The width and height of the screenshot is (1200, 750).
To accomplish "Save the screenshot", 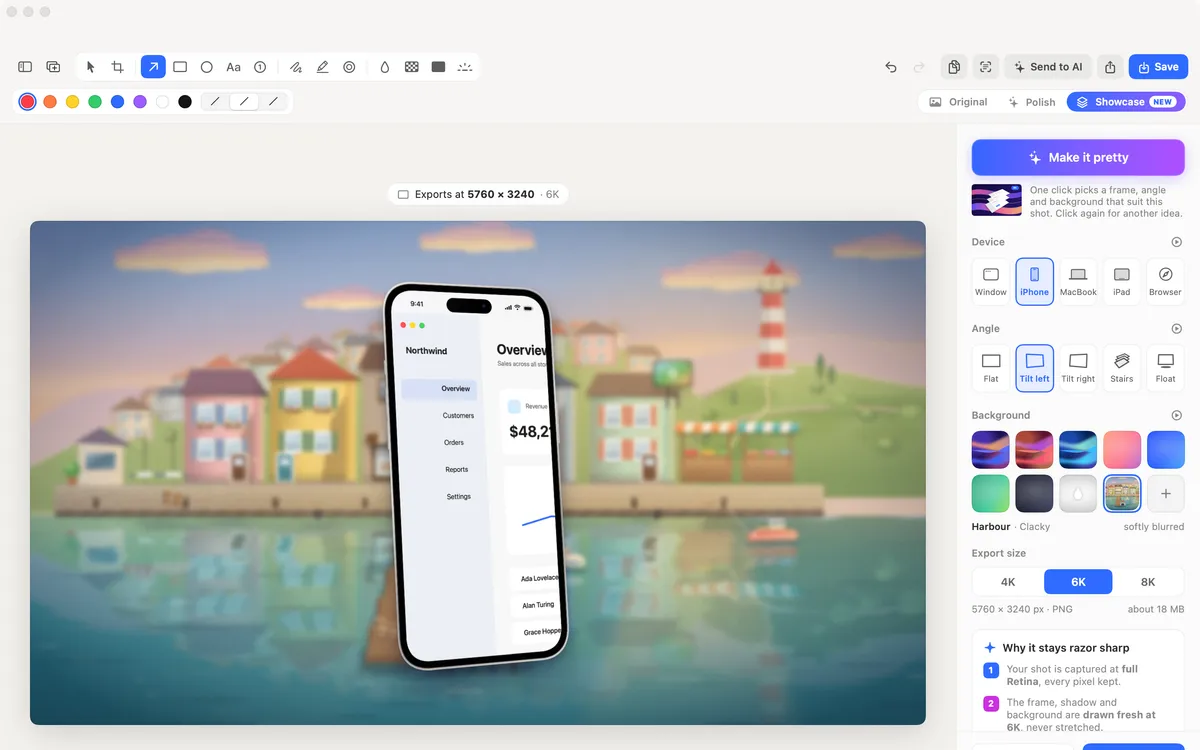I will [x=1158, y=67].
